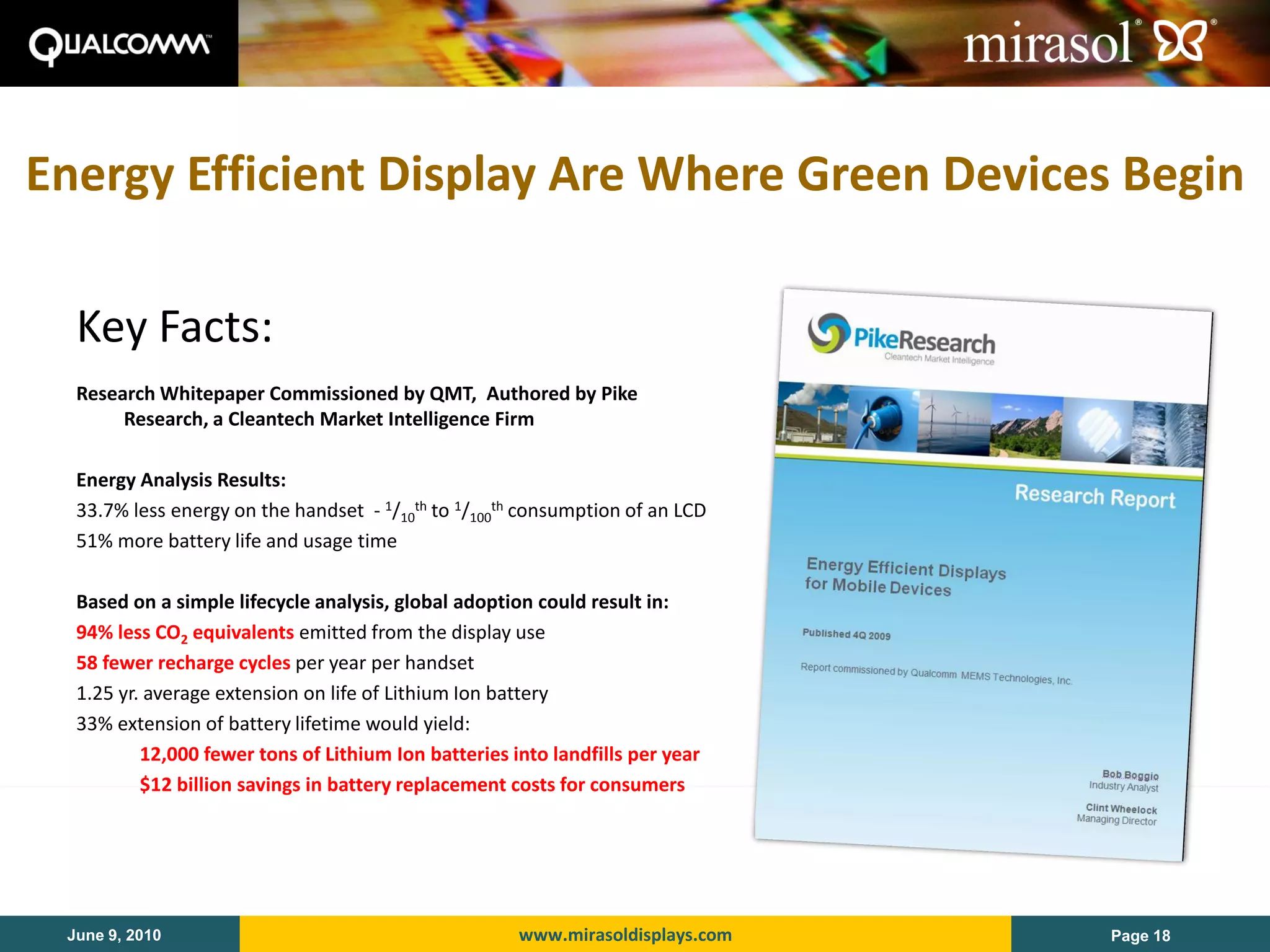Click 'Based on a simple lifecycle analysis' heading
The width and height of the screenshot is (1270, 952).
click(373, 602)
